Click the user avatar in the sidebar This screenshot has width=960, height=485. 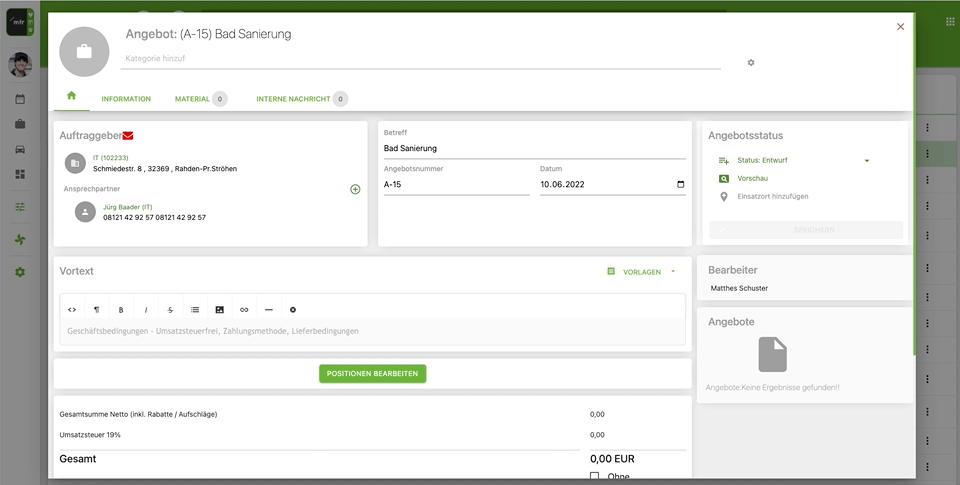tap(20, 64)
